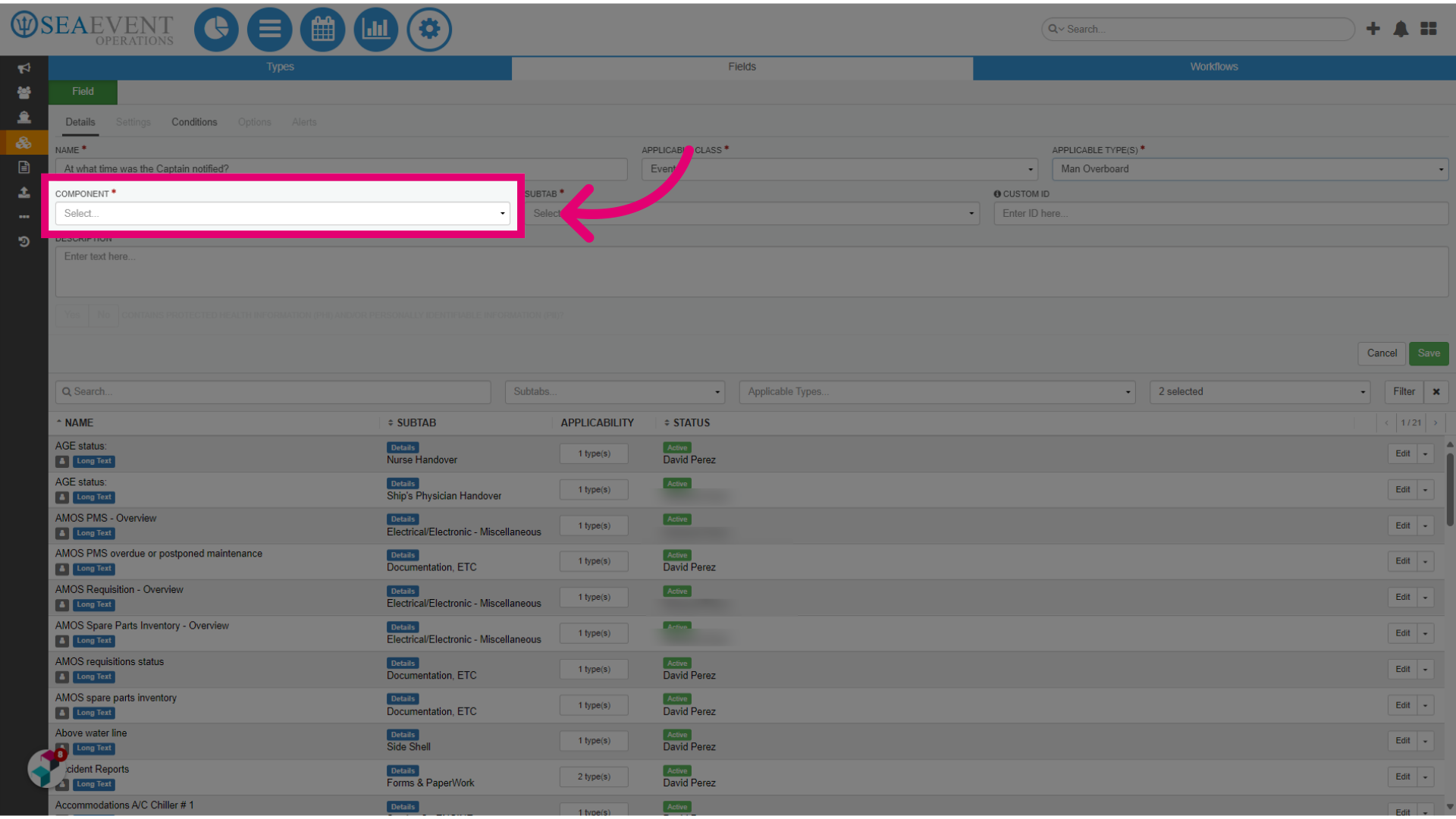Viewport: 1456px width, 819px height.
Task: Switch to the Fields tab
Action: click(742, 67)
